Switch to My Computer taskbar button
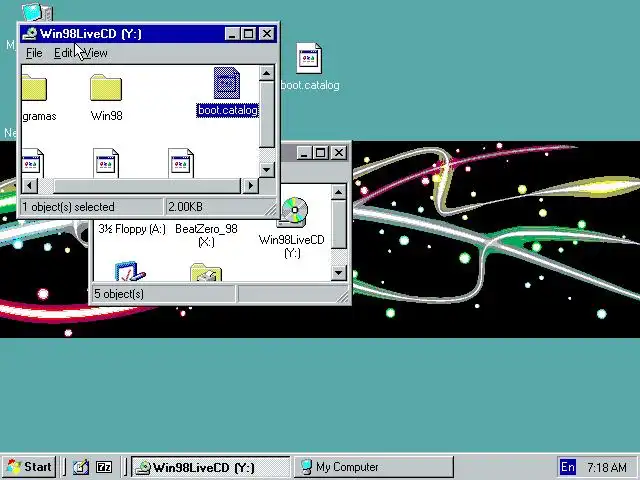 (373, 467)
